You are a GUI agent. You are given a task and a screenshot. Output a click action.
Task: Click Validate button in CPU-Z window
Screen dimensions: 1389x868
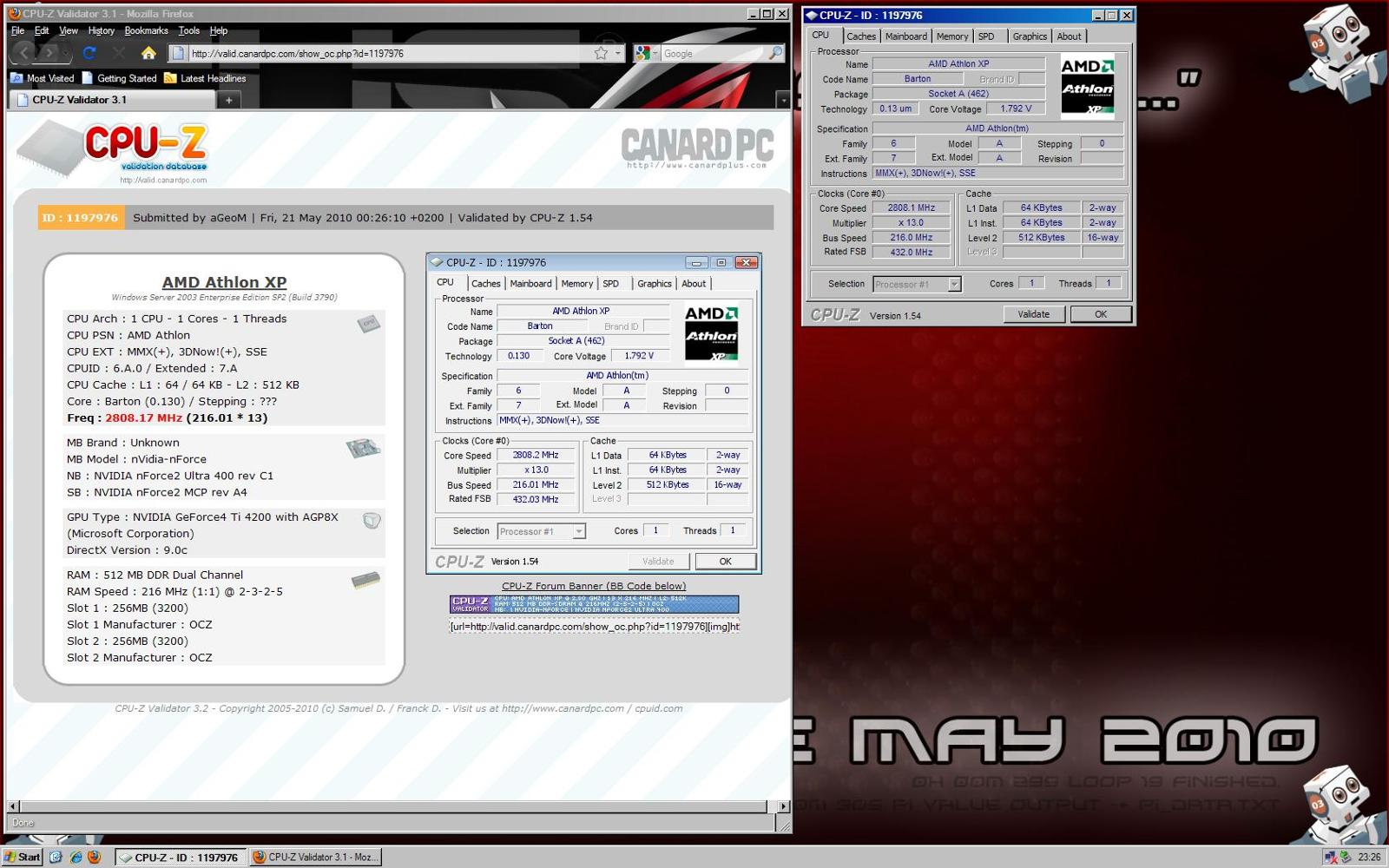coord(1034,314)
